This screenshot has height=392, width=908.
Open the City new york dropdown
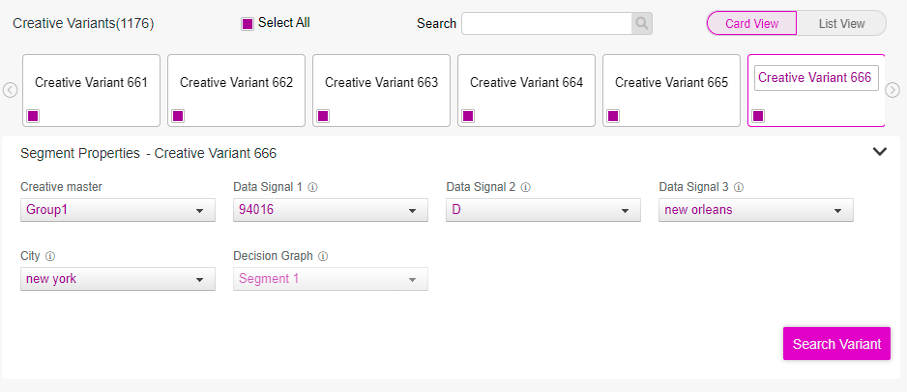point(118,279)
